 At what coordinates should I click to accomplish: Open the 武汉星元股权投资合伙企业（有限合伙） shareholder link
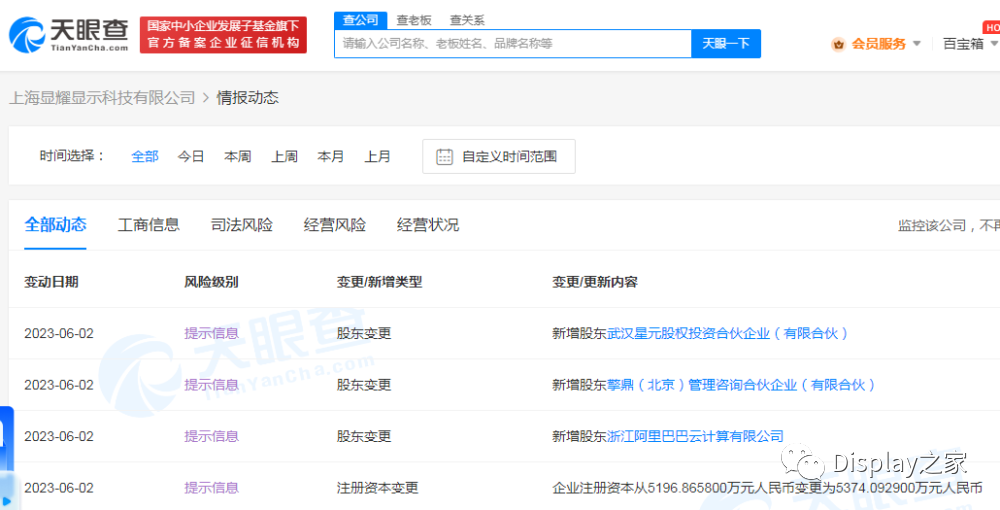727,333
